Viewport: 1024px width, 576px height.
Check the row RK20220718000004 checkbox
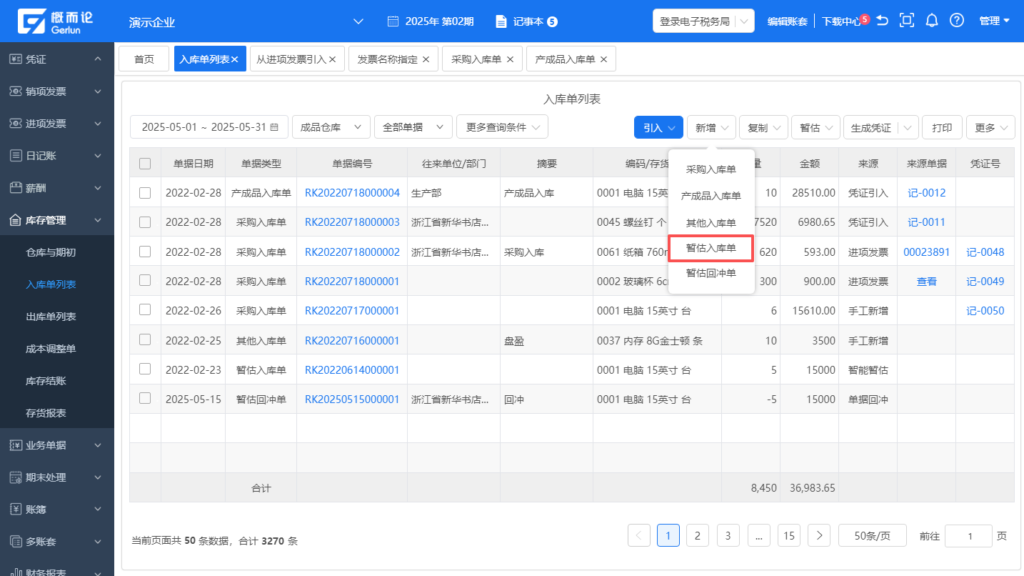[x=145, y=193]
